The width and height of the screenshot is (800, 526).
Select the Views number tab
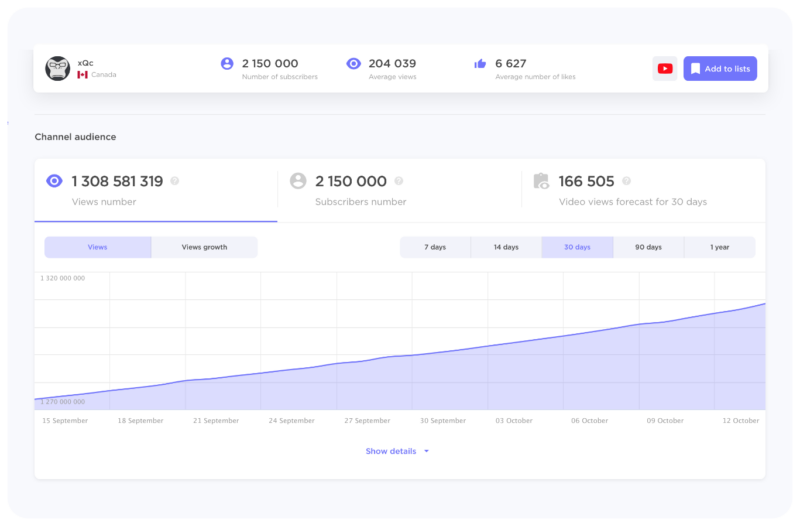pyautogui.click(x=156, y=190)
